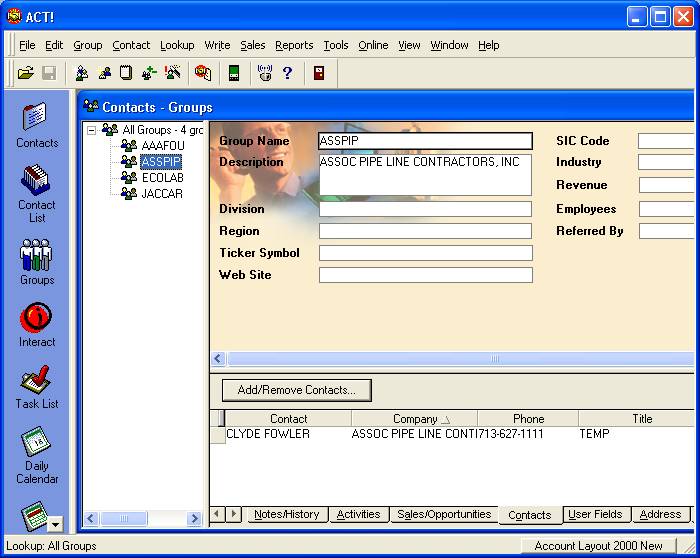
Task: Open the File menu
Action: 27,45
